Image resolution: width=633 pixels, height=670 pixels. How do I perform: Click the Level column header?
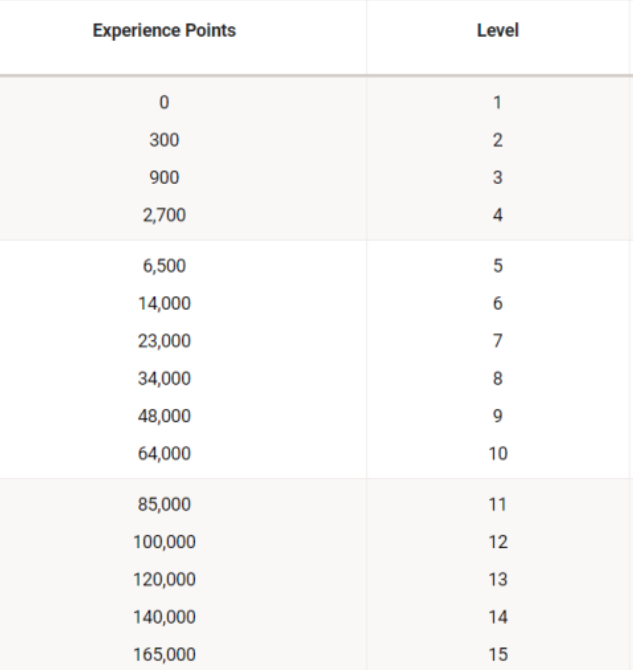pyautogui.click(x=498, y=31)
